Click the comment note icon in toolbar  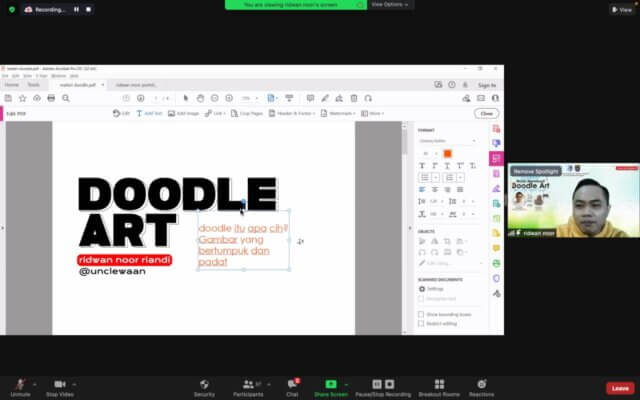[310, 98]
